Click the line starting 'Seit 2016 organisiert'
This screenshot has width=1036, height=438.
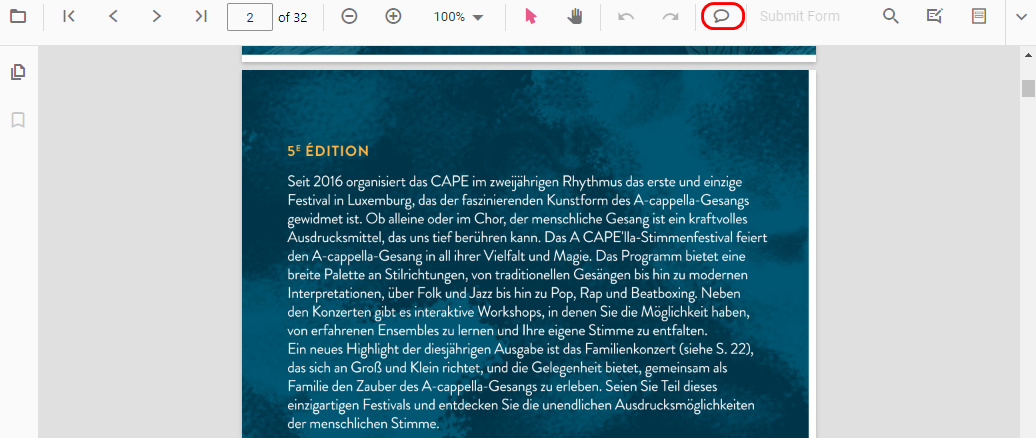(515, 181)
